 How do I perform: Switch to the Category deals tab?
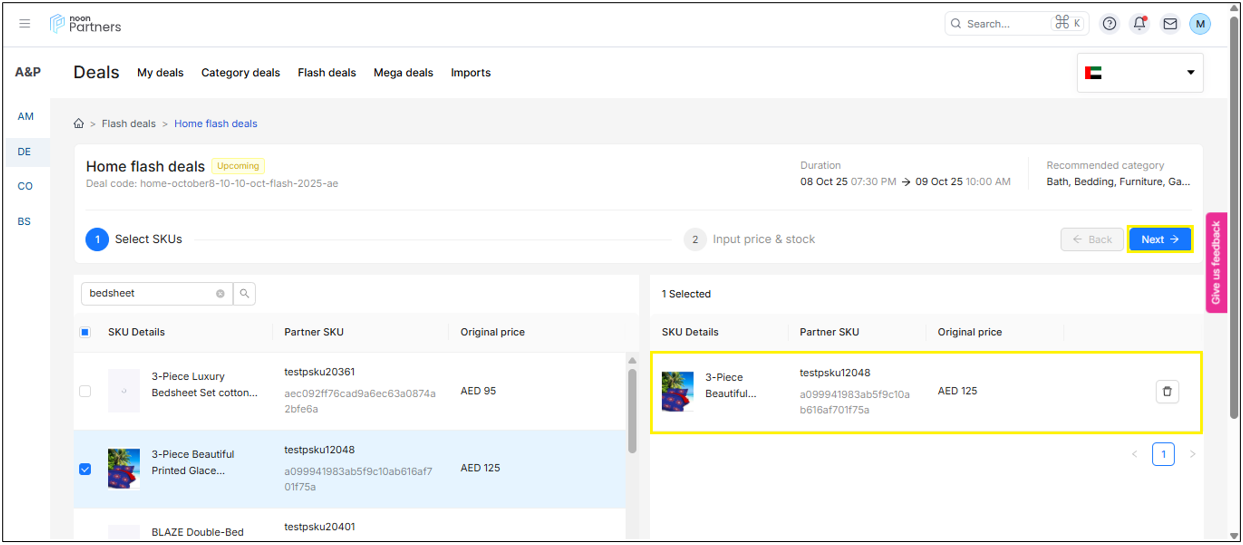coord(240,73)
